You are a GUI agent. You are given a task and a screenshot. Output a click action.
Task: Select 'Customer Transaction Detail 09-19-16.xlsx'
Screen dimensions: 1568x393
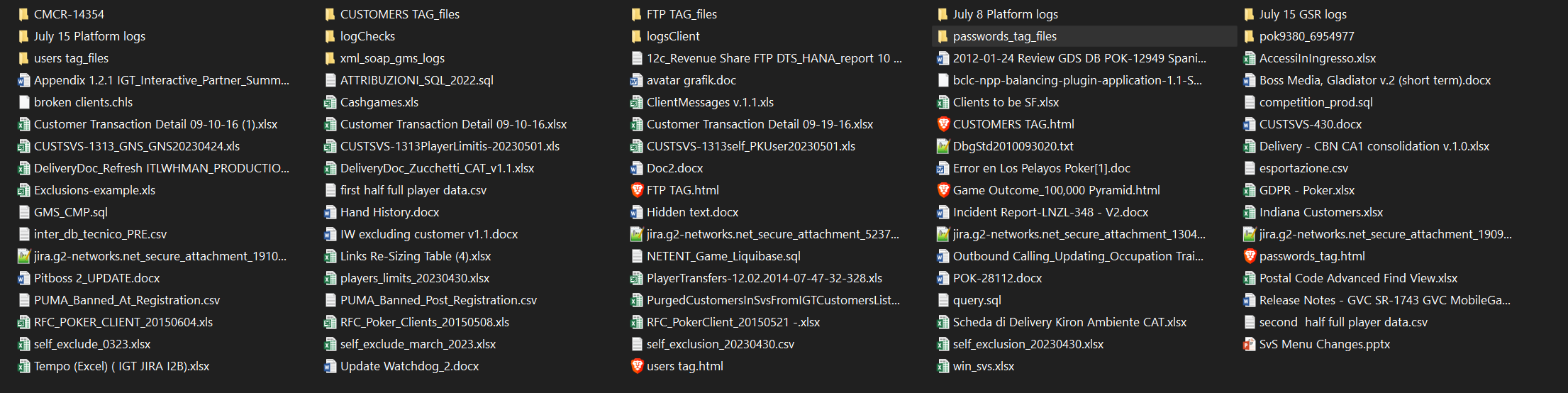(x=760, y=124)
